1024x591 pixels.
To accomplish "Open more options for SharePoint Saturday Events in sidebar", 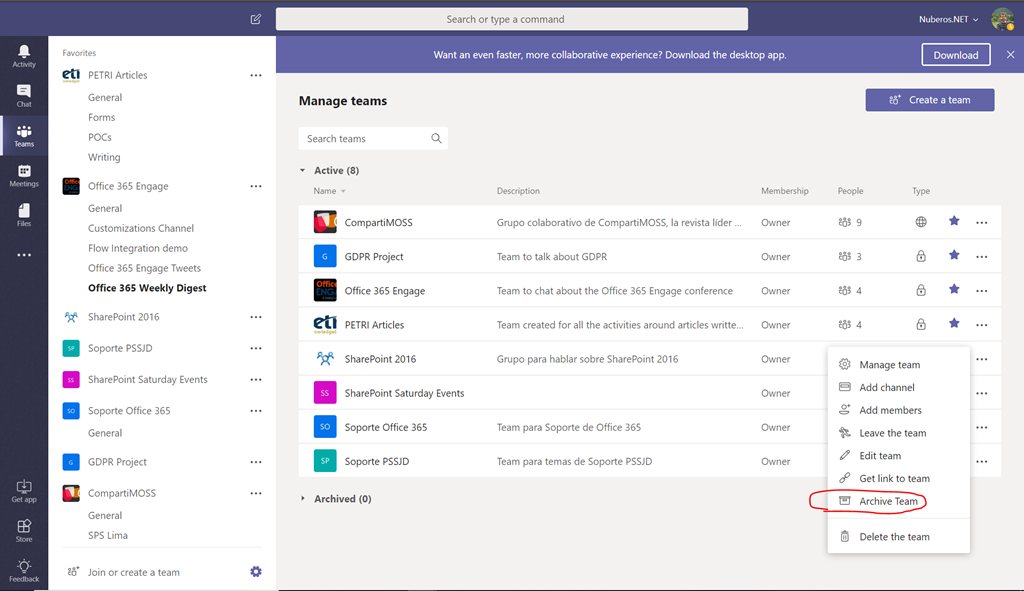I will pyautogui.click(x=256, y=379).
